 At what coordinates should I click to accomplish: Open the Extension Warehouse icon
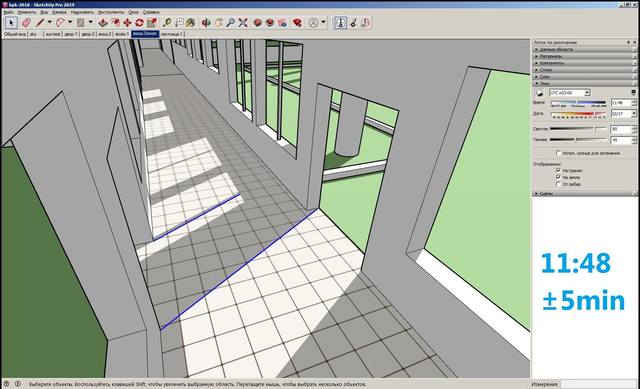[270, 23]
